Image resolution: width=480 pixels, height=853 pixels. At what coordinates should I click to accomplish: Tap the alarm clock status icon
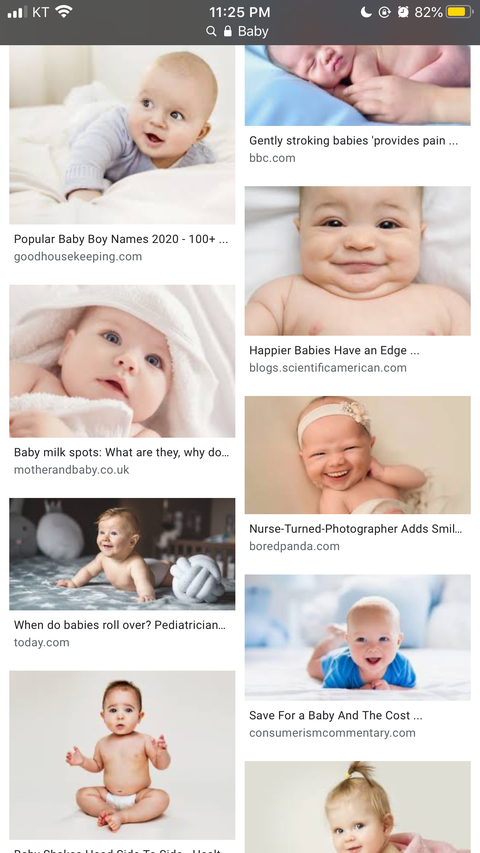point(403,11)
